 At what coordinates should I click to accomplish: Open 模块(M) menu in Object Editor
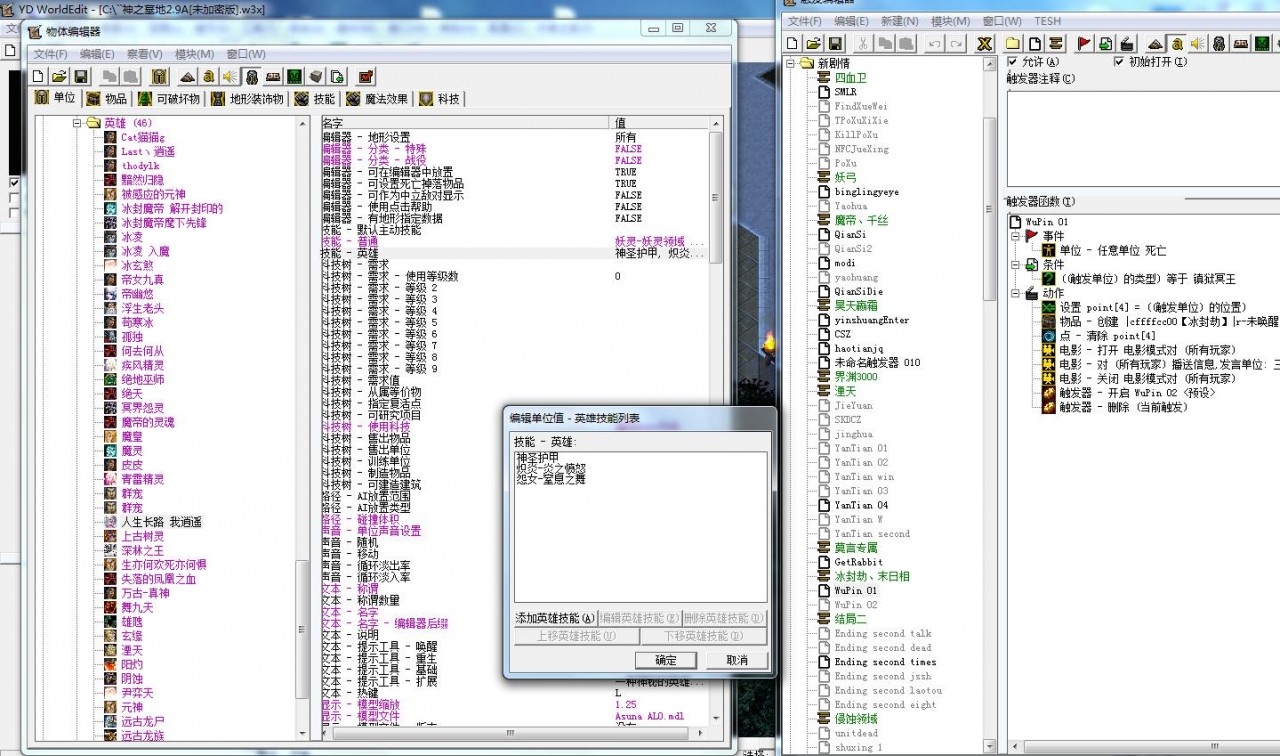(x=194, y=54)
